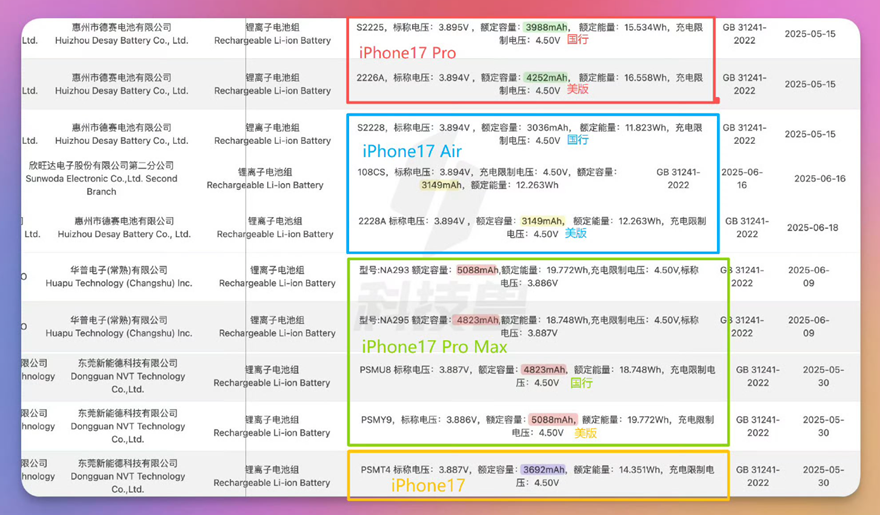Click the purple-highlighted 3692mAh value
880x515 pixels.
click(544, 470)
